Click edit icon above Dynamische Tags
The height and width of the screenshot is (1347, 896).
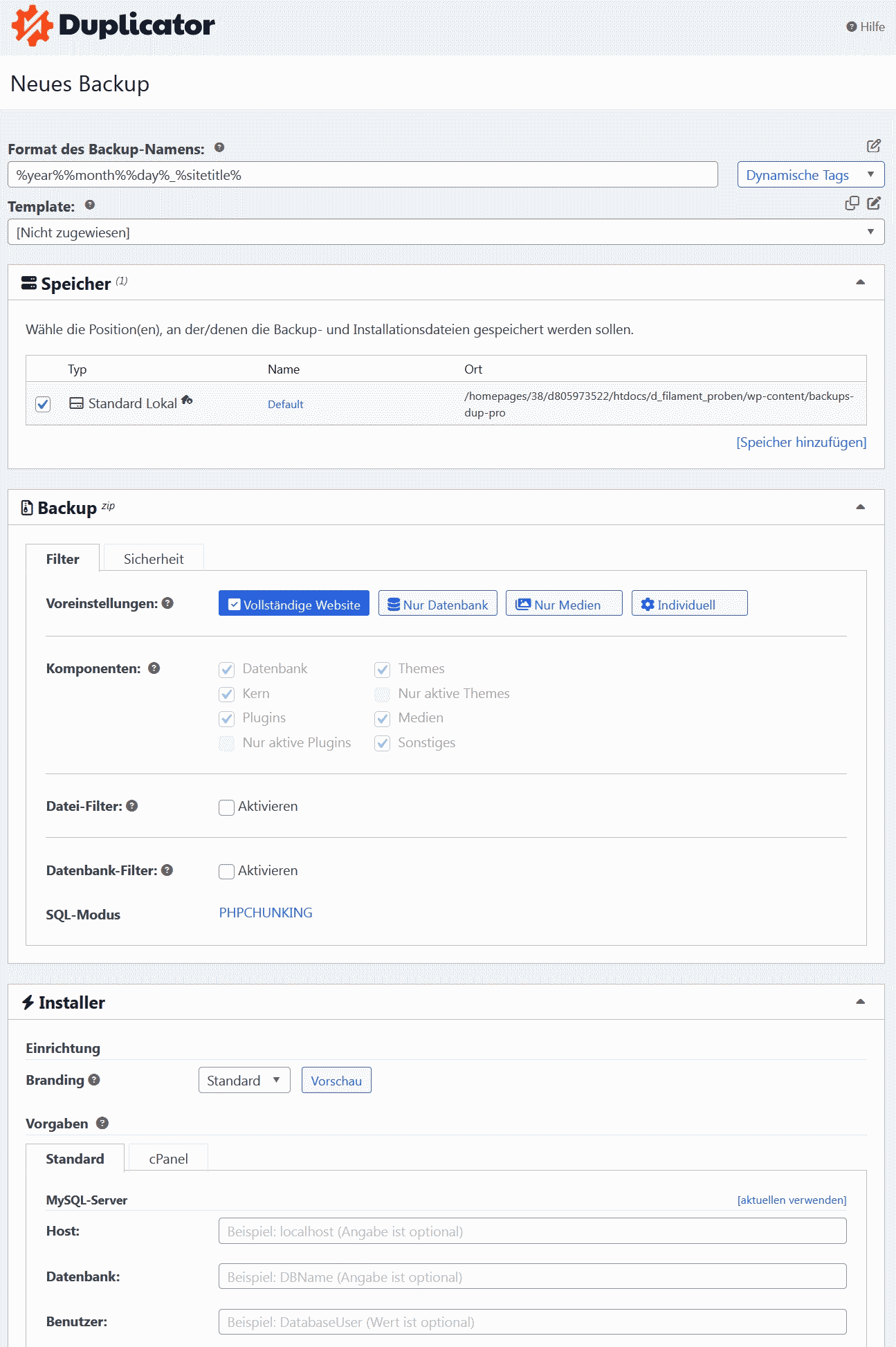(874, 146)
